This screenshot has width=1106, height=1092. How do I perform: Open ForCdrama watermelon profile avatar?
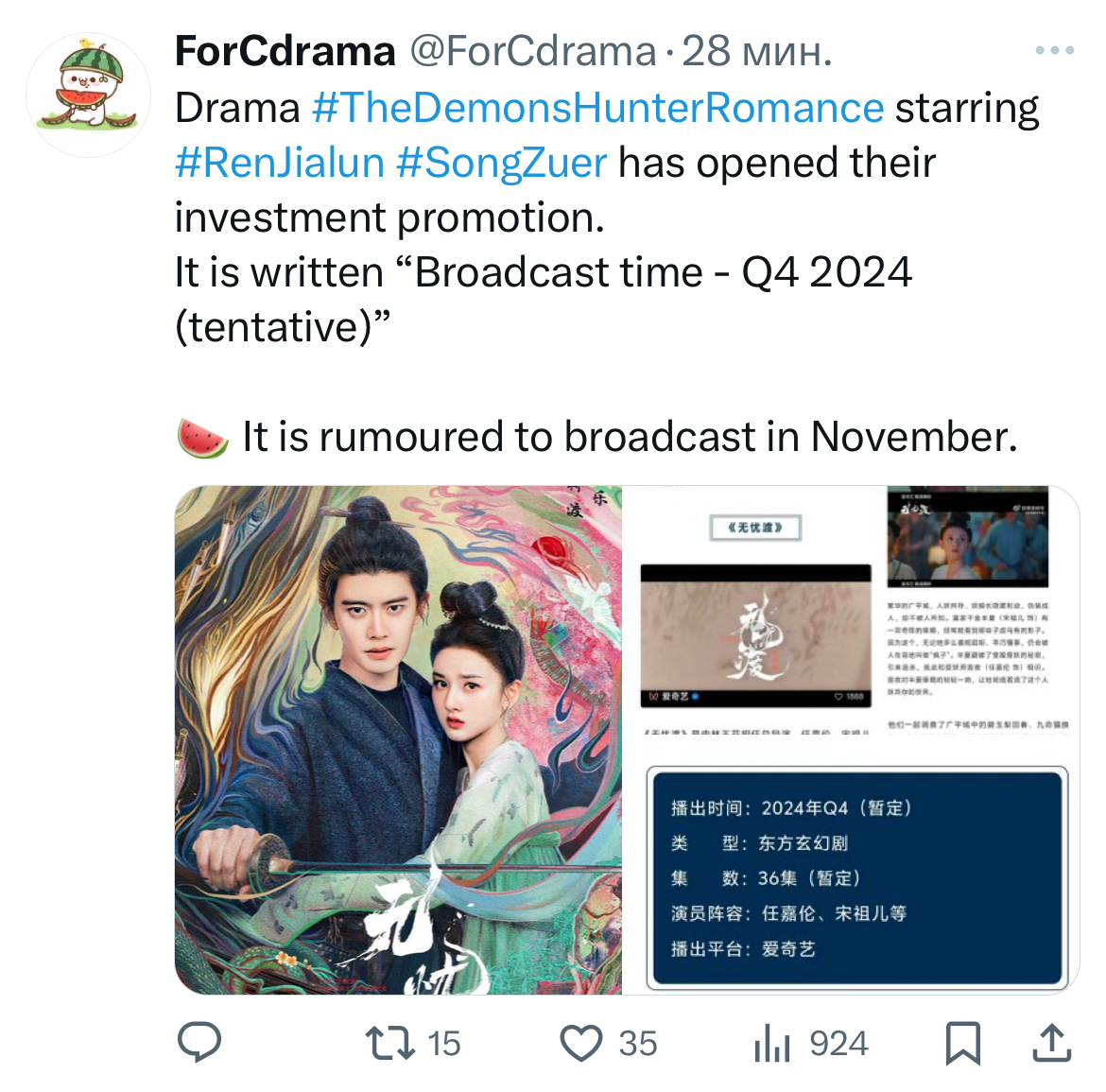coord(88,94)
